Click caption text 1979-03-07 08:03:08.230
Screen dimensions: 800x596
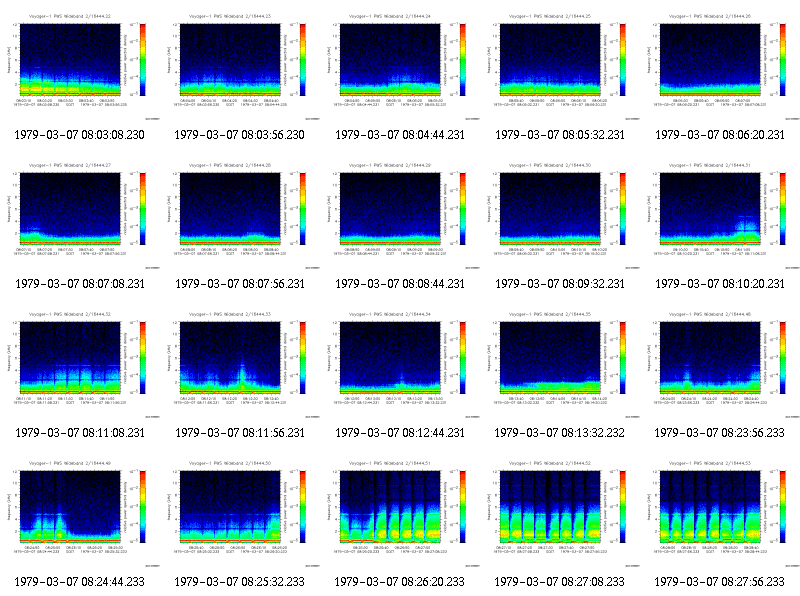[x=80, y=135]
